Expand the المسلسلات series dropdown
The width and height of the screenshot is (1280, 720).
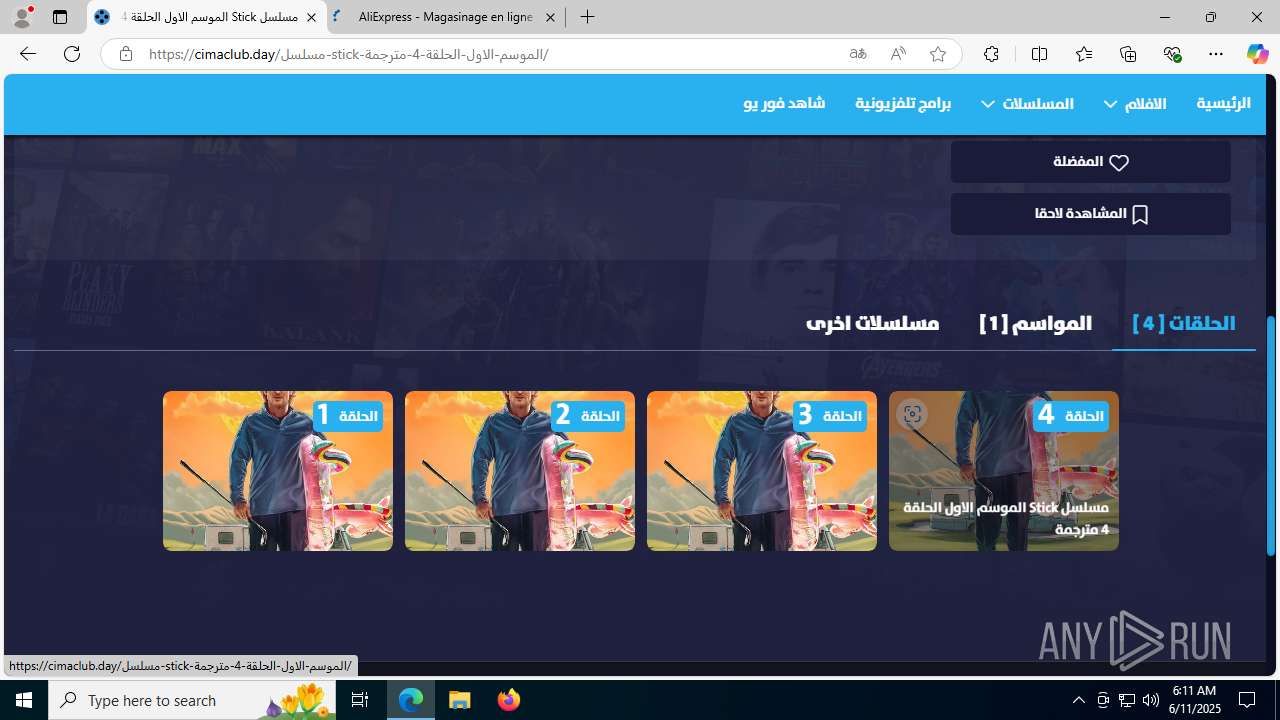click(1027, 103)
